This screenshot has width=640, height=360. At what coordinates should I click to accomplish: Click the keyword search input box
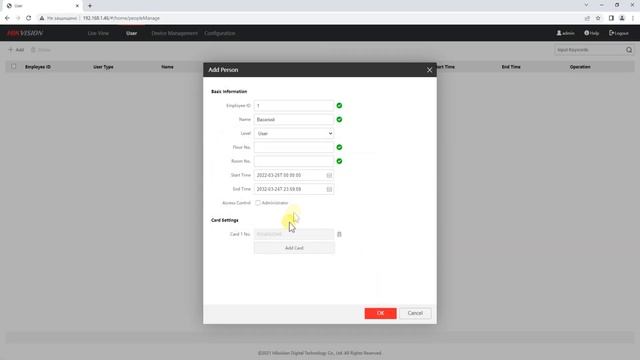(590, 50)
